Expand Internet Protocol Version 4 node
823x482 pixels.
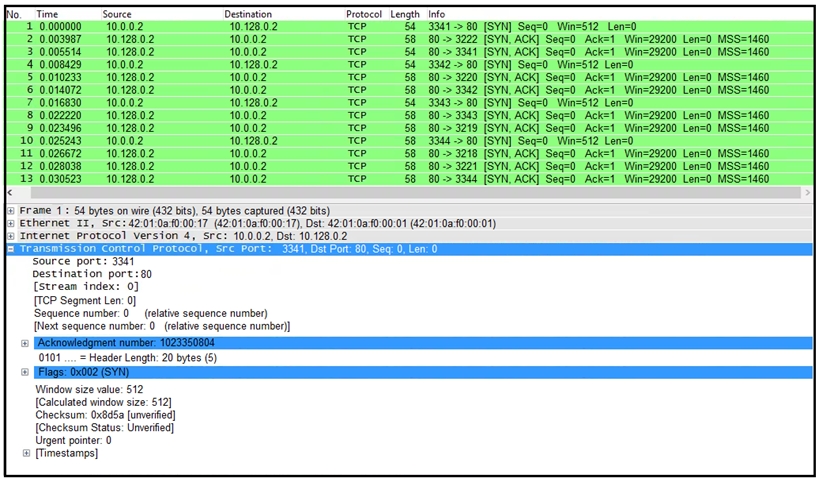point(10,236)
